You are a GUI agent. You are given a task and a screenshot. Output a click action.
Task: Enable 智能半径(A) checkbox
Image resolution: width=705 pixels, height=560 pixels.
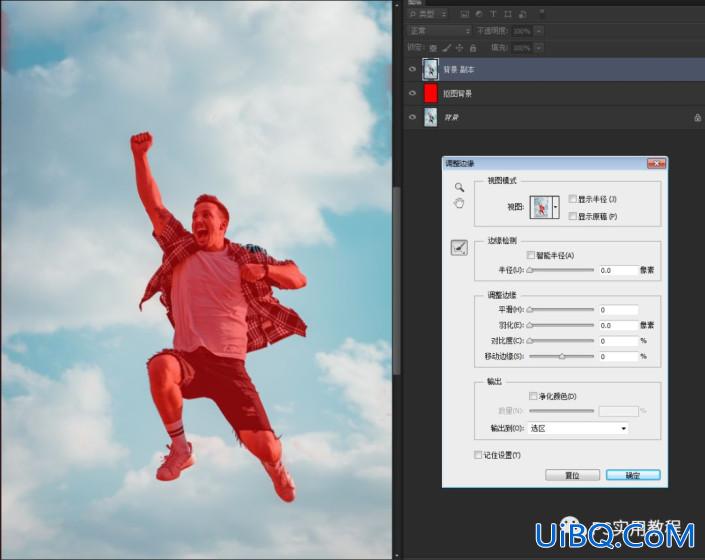pyautogui.click(x=531, y=255)
